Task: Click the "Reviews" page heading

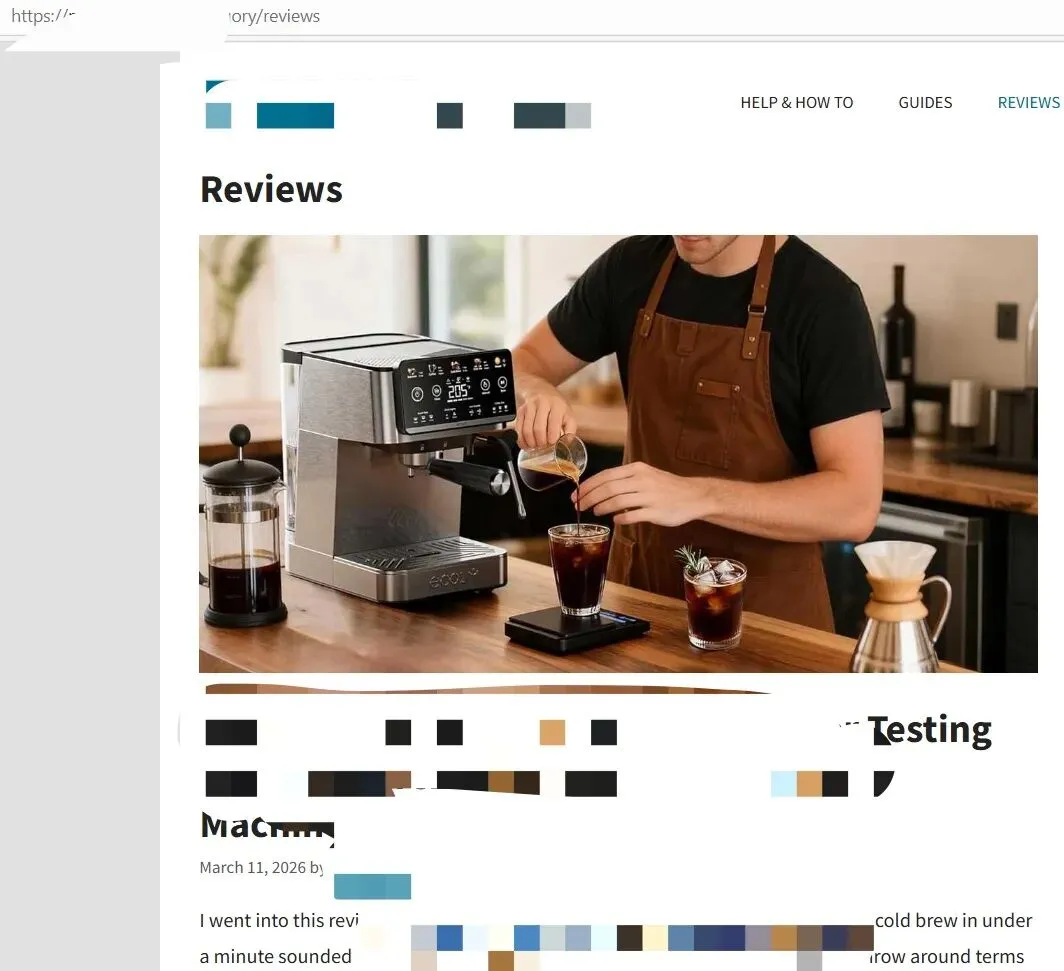Action: click(271, 189)
